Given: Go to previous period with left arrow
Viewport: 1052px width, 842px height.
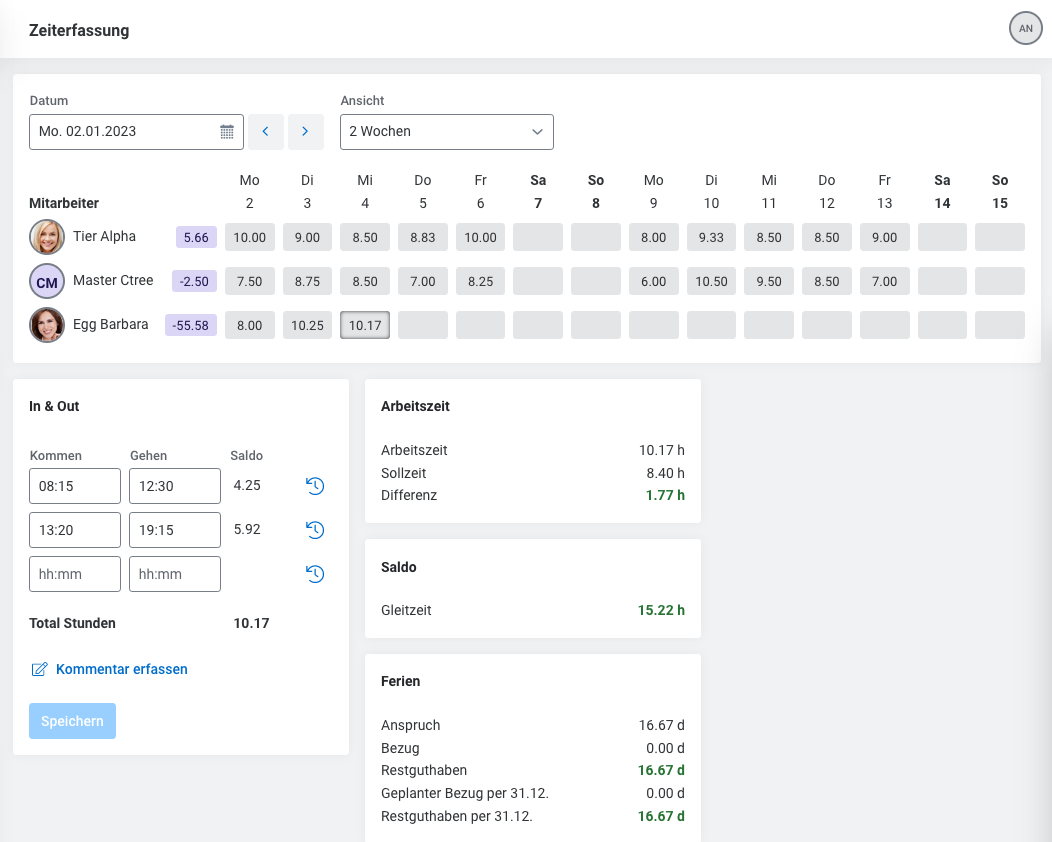Looking at the screenshot, I should coord(266,132).
